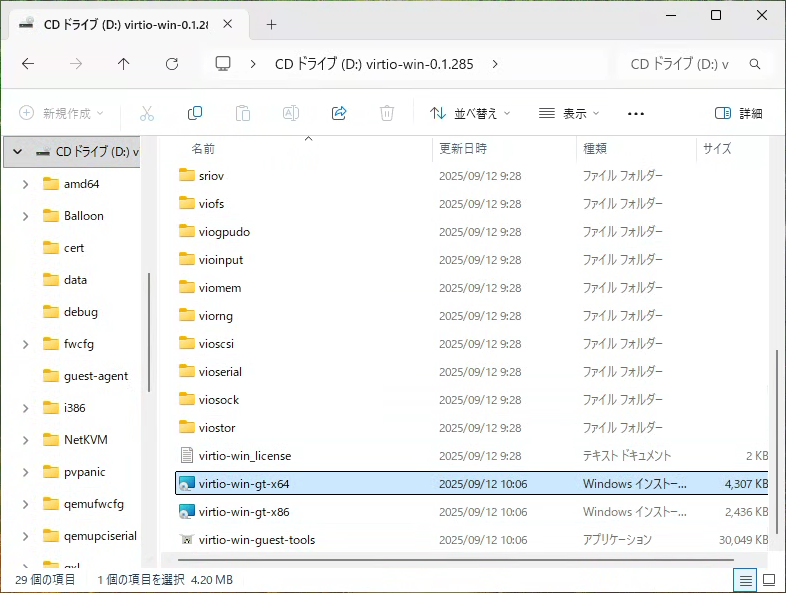786x593 pixels.
Task: Select the vioserial folder row
Action: click(x=472, y=372)
